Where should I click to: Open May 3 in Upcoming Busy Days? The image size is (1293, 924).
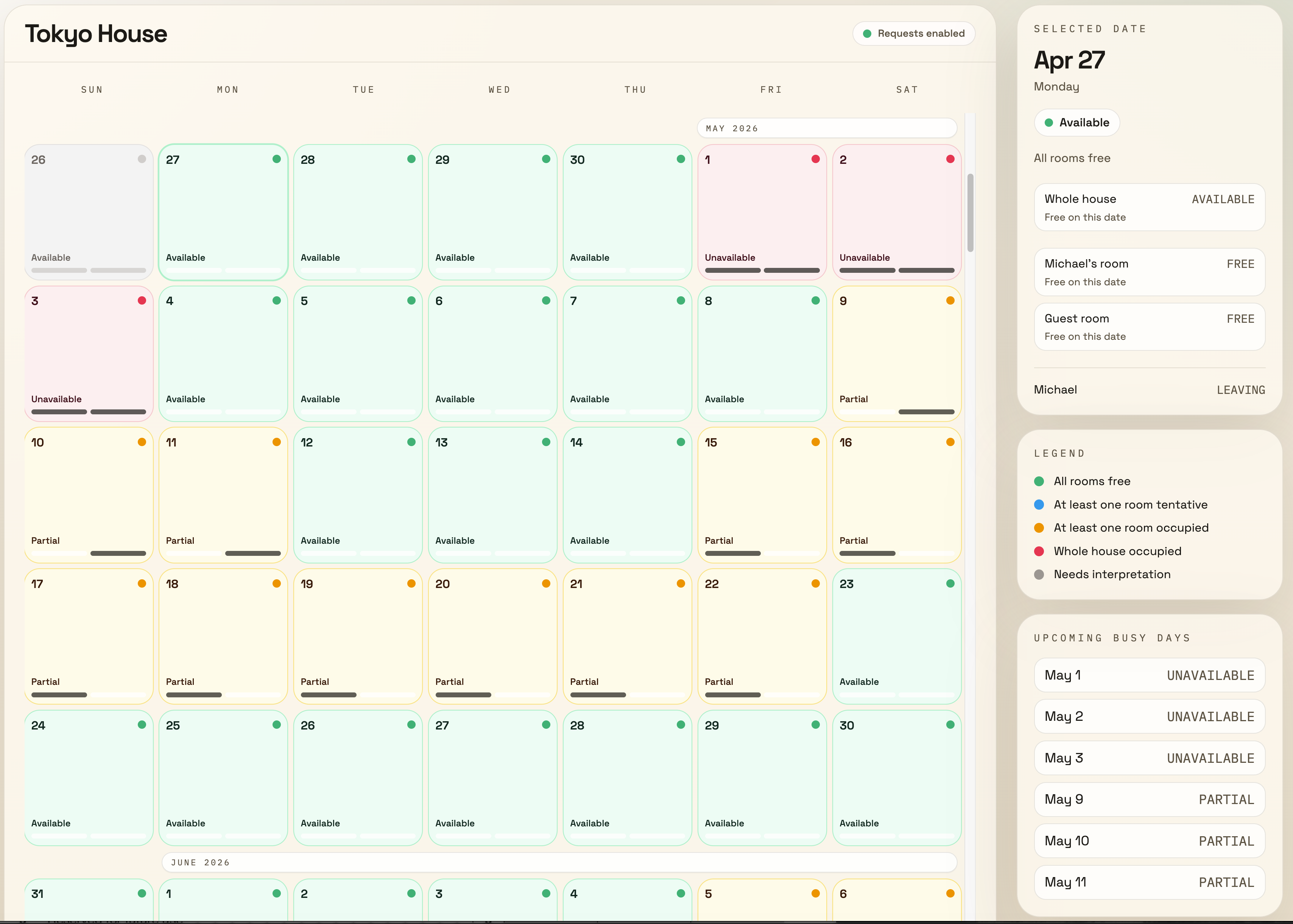[x=1150, y=758]
